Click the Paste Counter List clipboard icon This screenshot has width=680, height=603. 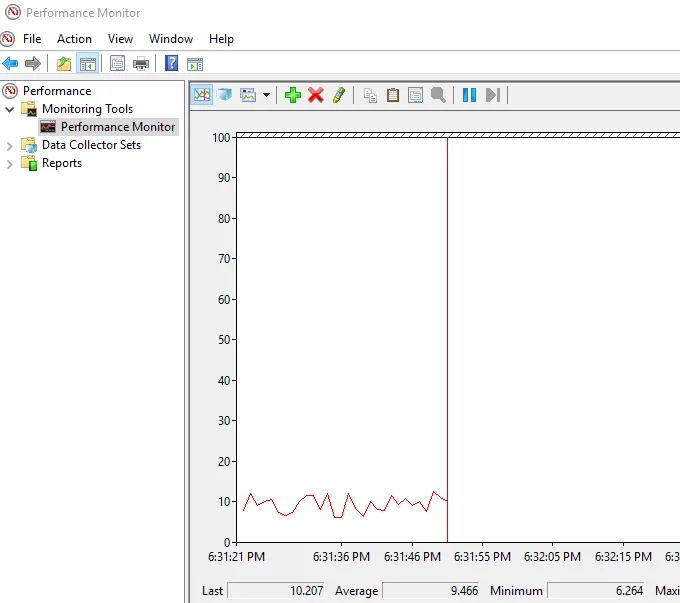[392, 95]
